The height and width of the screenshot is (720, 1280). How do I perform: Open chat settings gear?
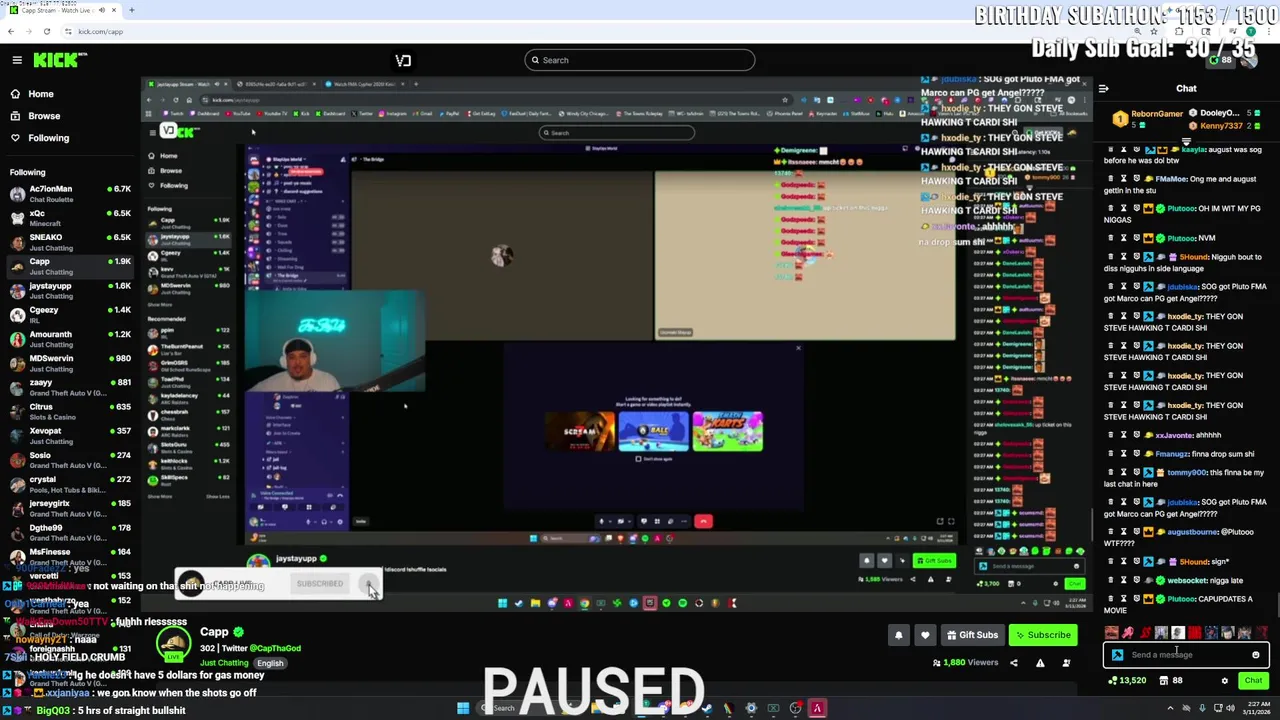(x=1224, y=681)
